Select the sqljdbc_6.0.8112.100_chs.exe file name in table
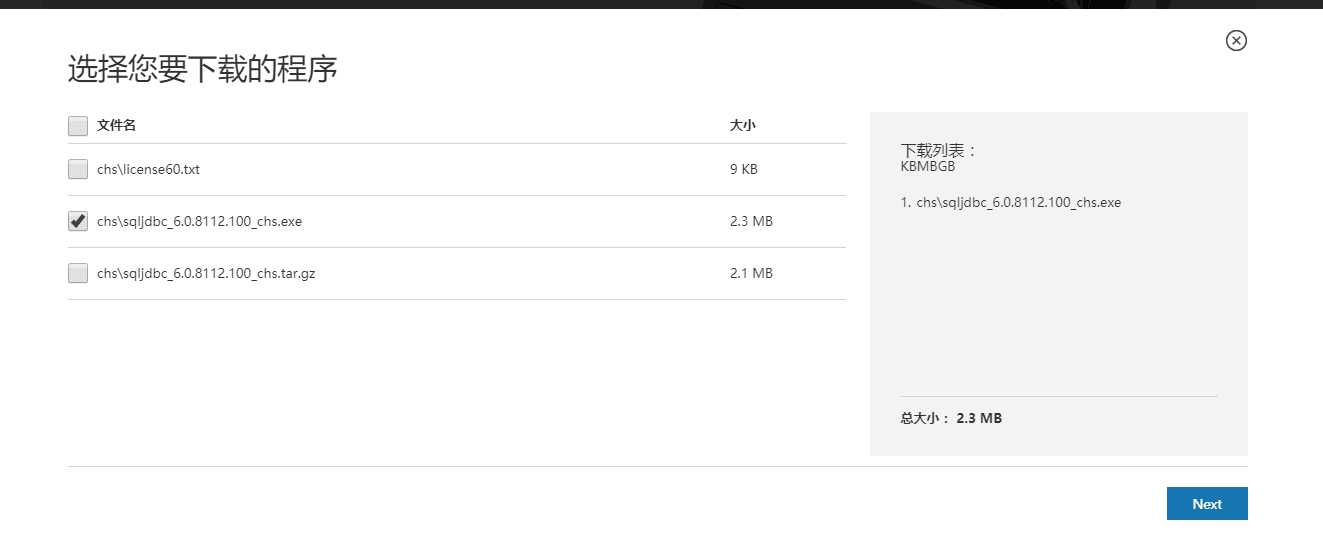Screen dimensions: 1323x539 (x=199, y=222)
